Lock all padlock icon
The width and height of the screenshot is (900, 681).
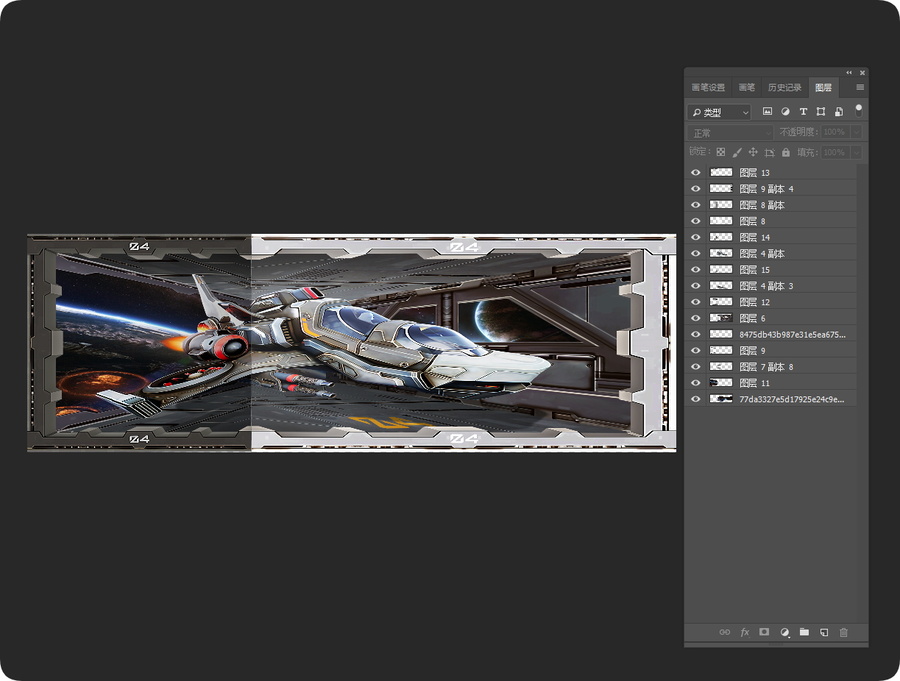[x=786, y=152]
